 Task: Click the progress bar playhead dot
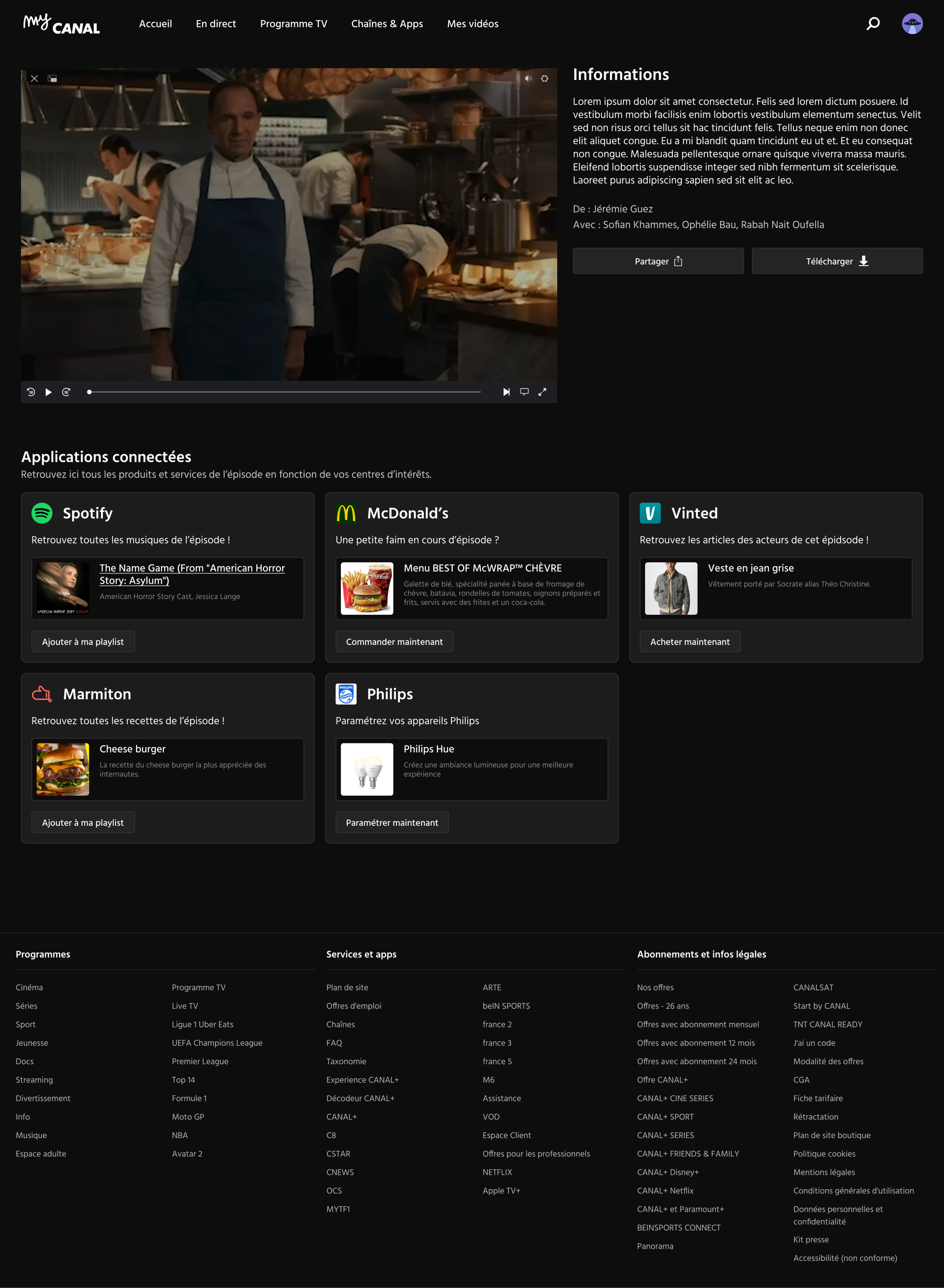point(89,392)
